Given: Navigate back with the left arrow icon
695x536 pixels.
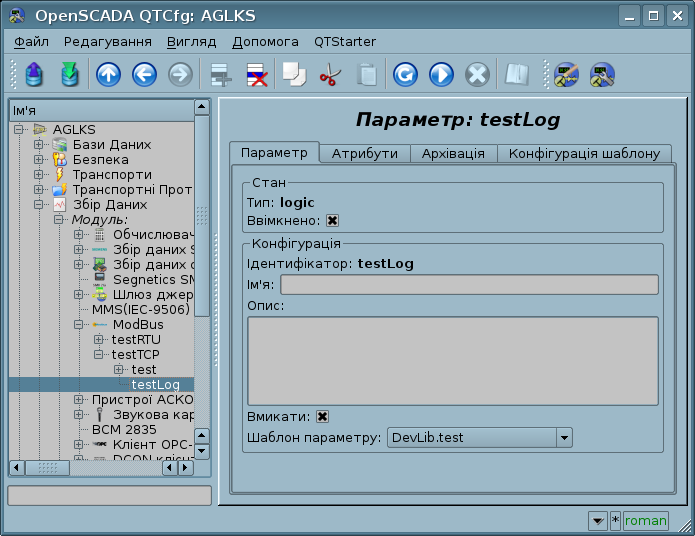Looking at the screenshot, I should (x=144, y=75).
